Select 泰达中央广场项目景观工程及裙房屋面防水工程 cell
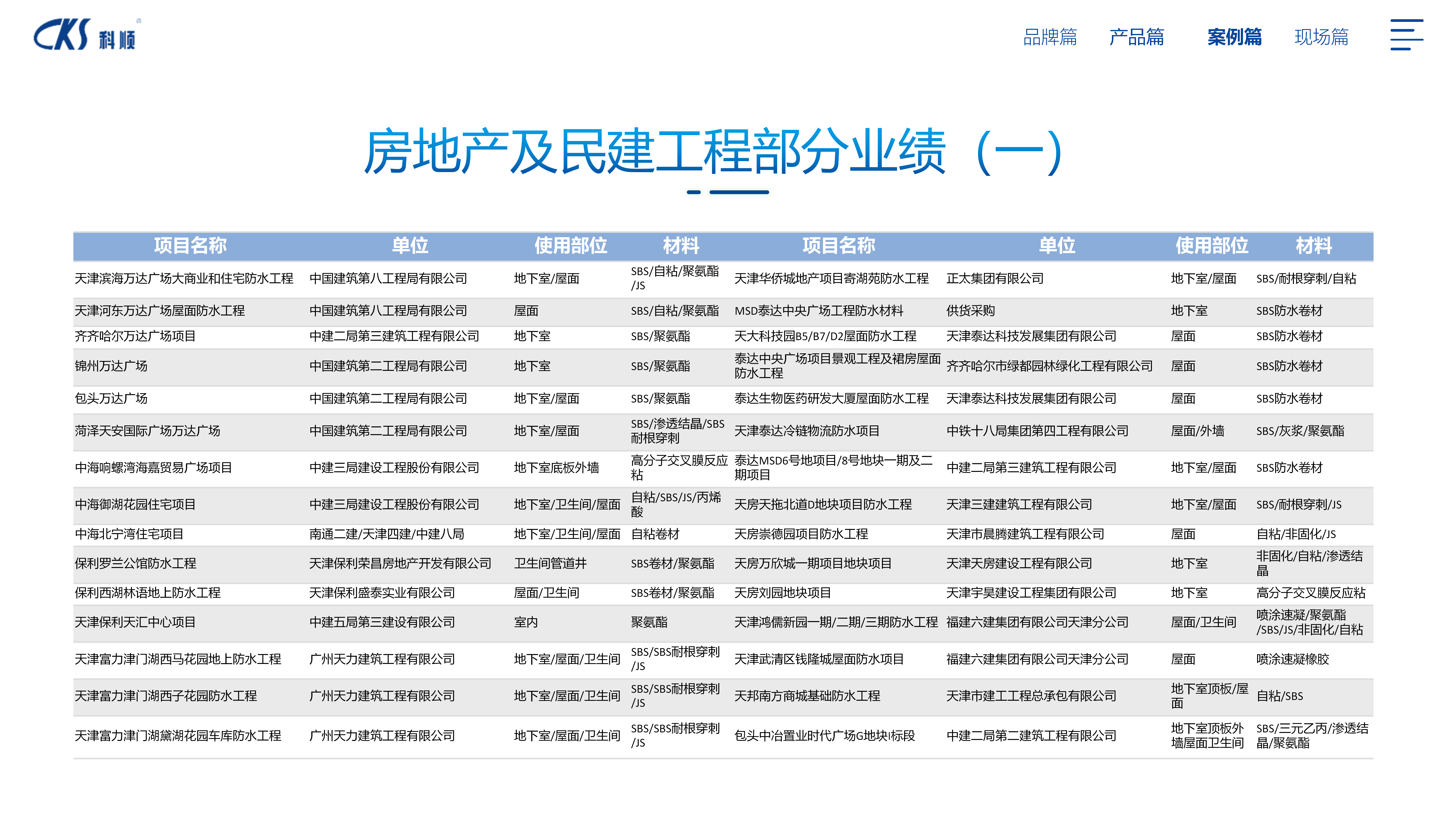The width and height of the screenshot is (1456, 819). tap(838, 366)
